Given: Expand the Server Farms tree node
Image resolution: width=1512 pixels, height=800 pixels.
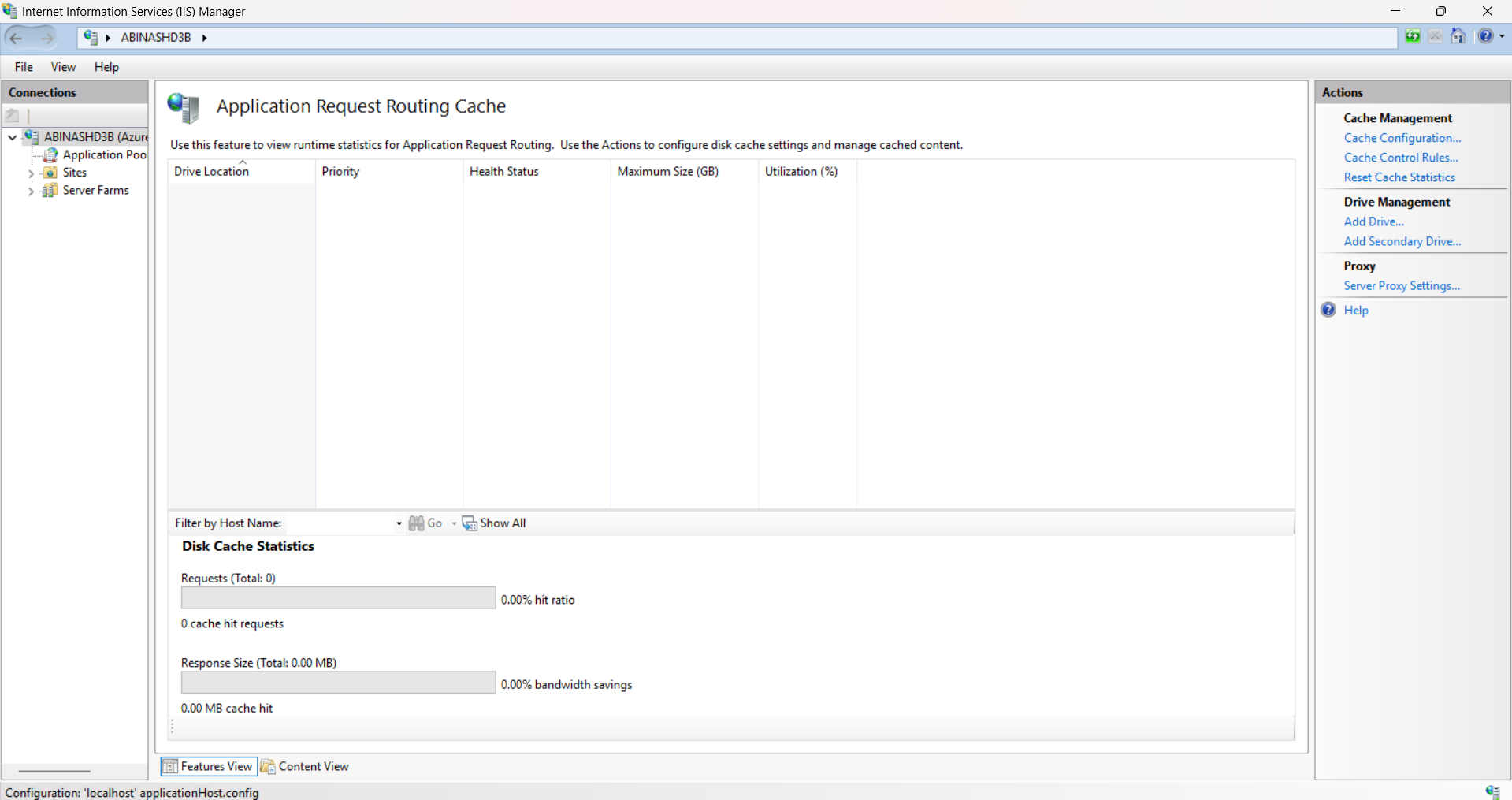Looking at the screenshot, I should (x=31, y=191).
